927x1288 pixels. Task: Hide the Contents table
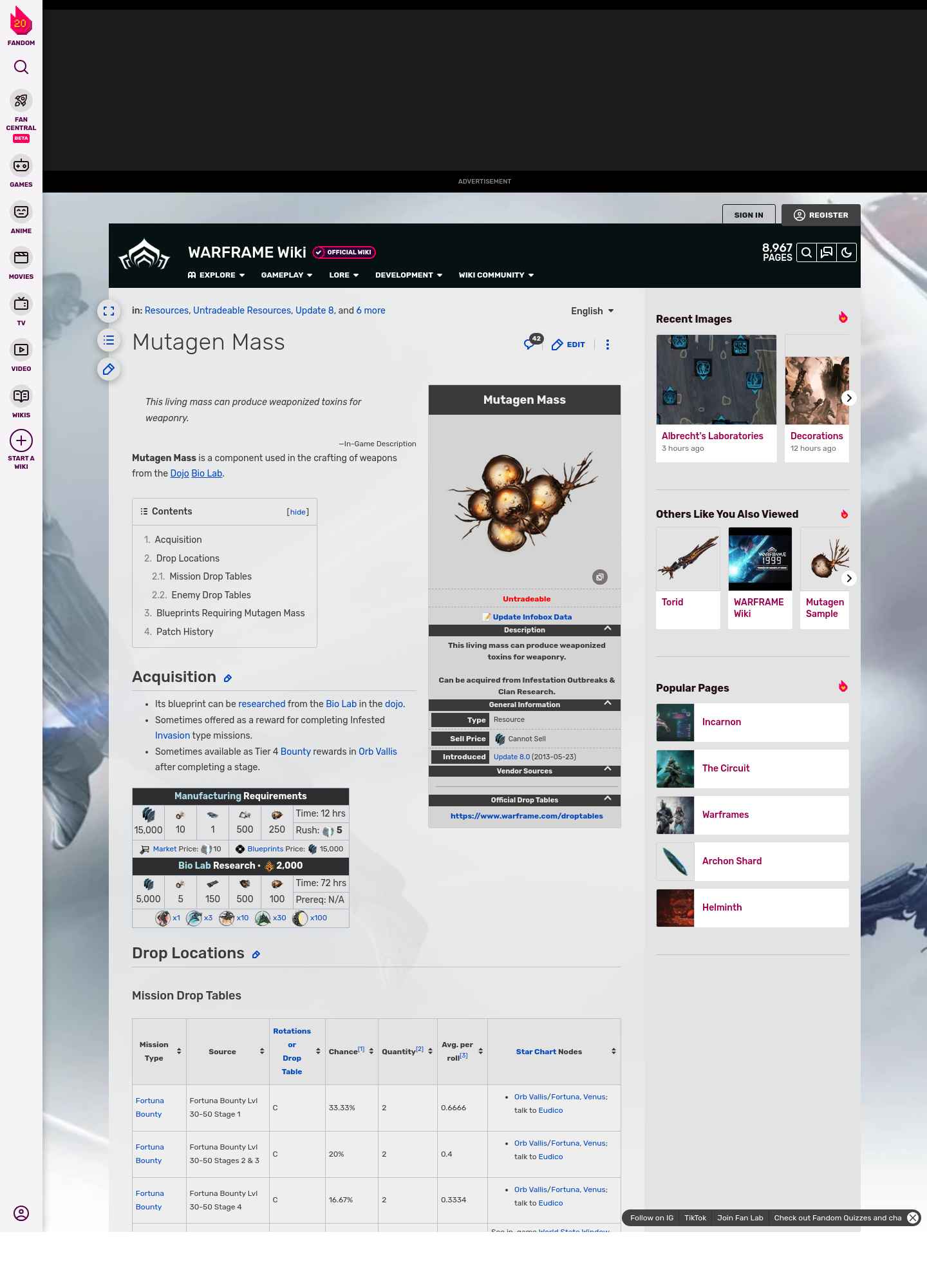pyautogui.click(x=297, y=512)
